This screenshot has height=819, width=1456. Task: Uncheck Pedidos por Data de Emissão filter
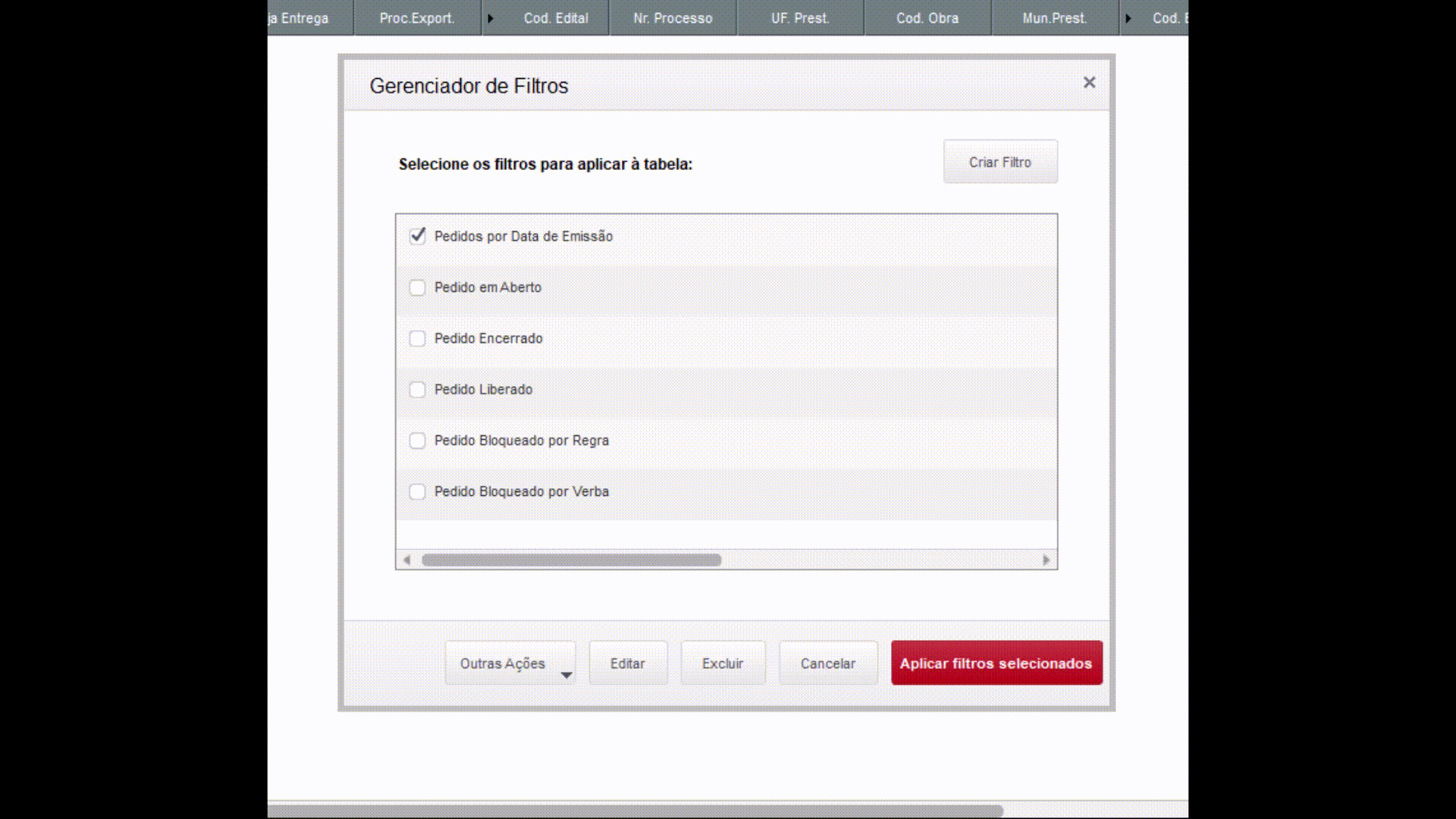417,236
